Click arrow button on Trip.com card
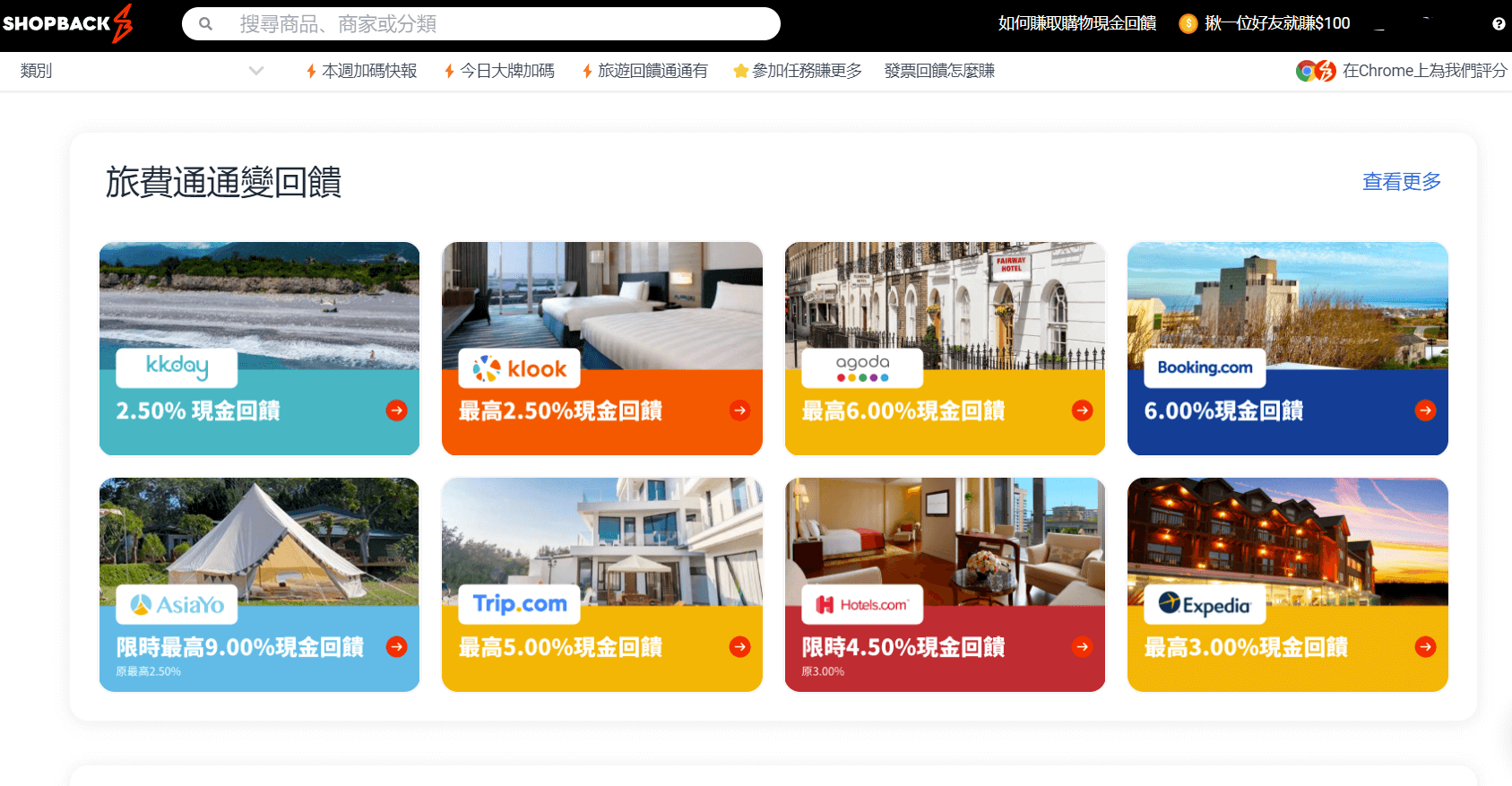Viewport: 1512px width, 786px height. tap(739, 647)
